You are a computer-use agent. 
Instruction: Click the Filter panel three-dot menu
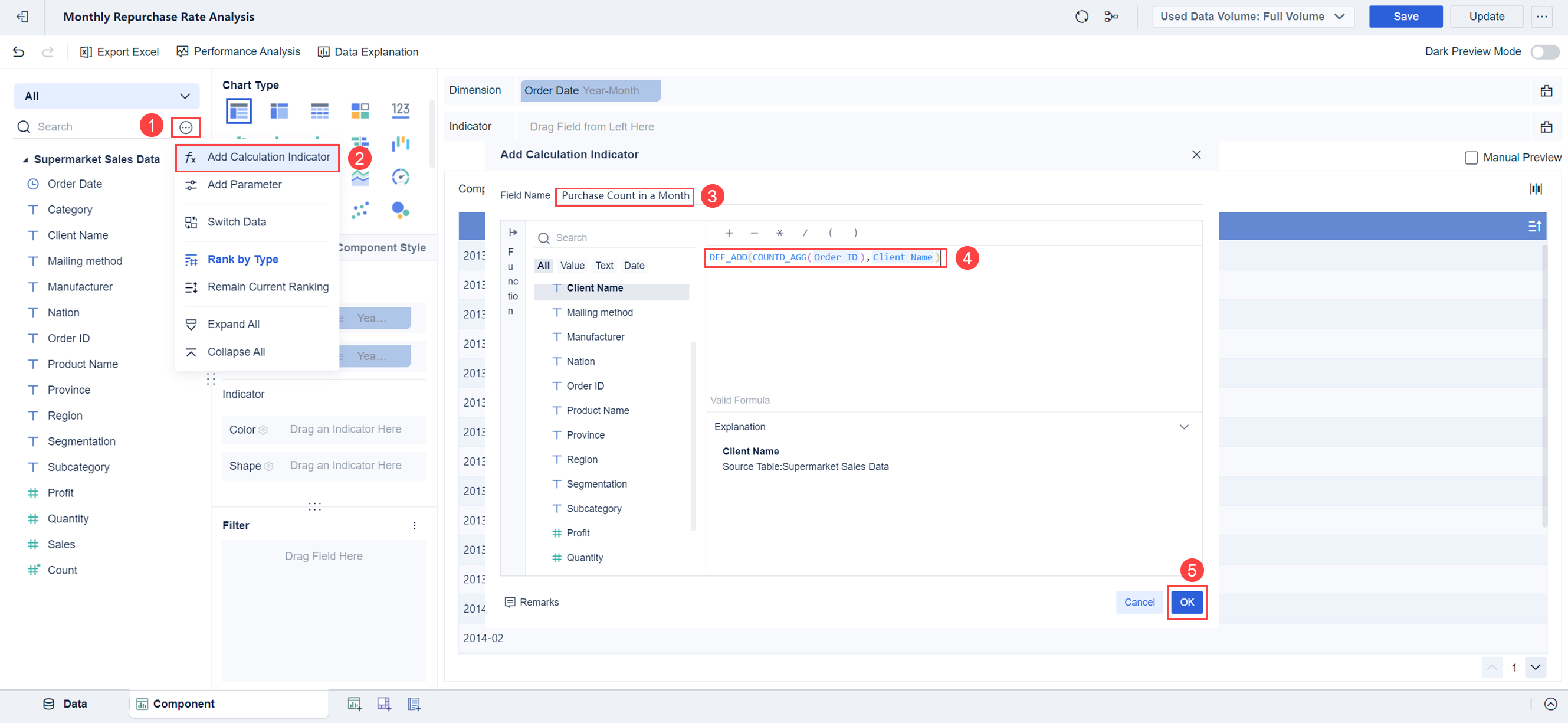tap(414, 525)
